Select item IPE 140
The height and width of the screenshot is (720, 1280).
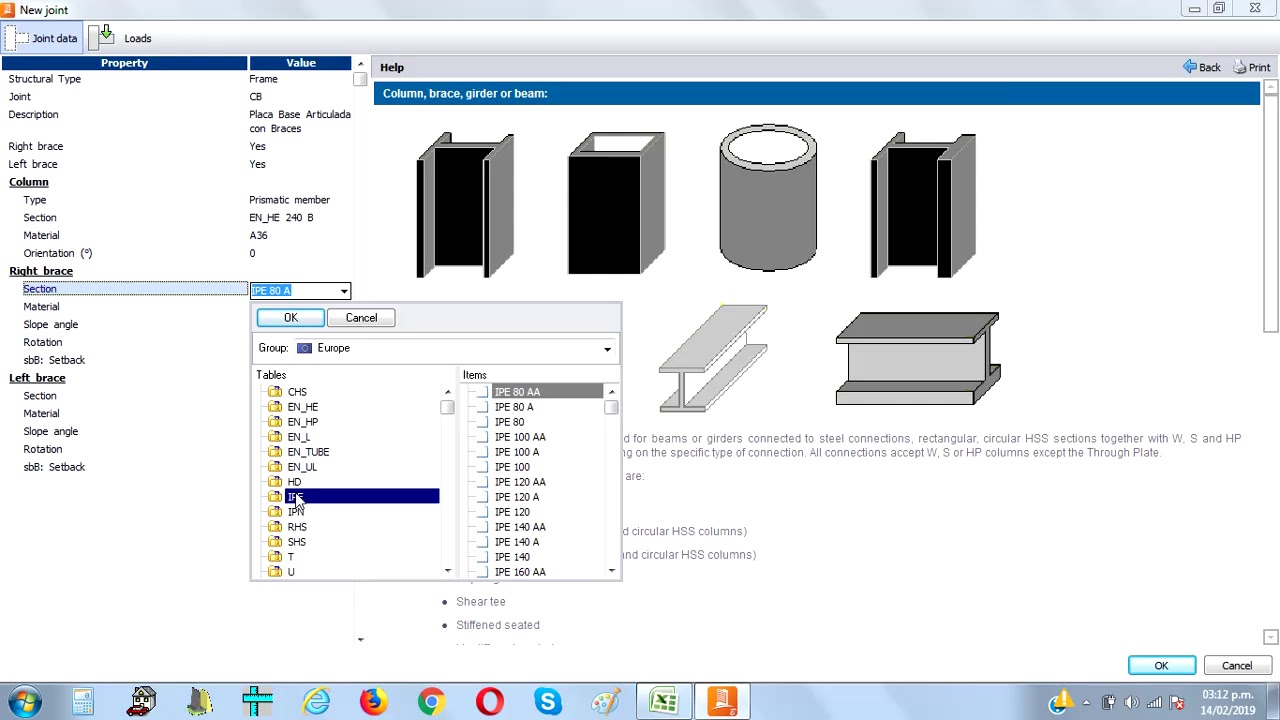click(512, 557)
